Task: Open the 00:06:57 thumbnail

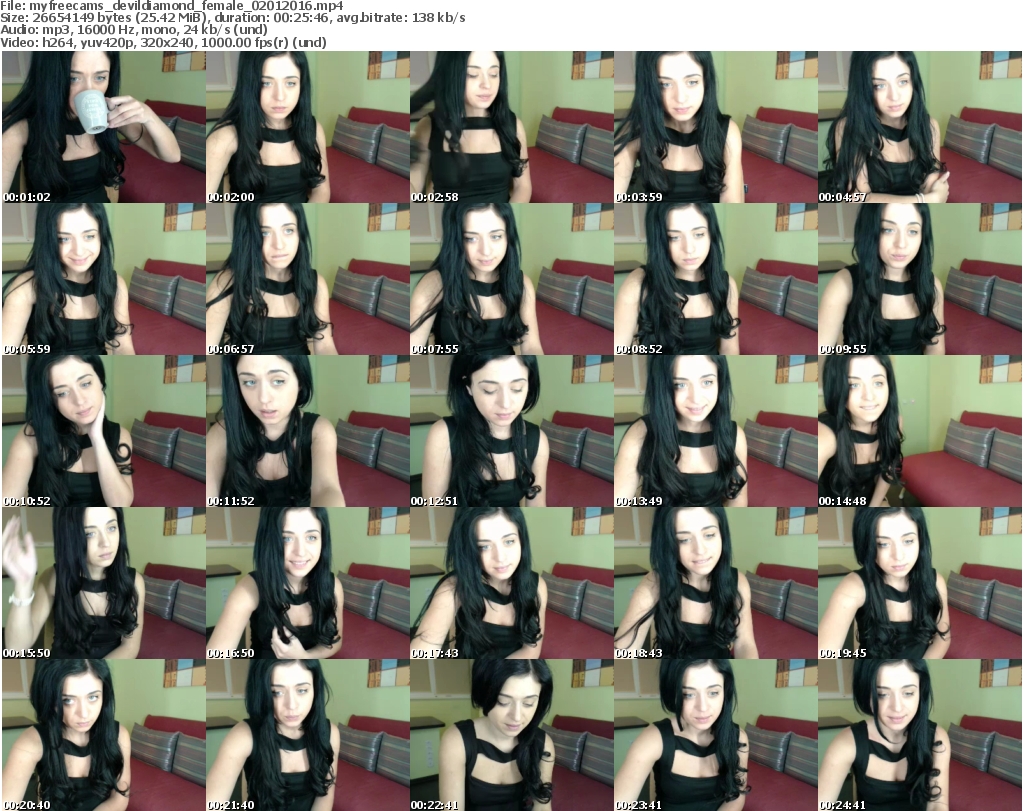Action: click(x=308, y=279)
